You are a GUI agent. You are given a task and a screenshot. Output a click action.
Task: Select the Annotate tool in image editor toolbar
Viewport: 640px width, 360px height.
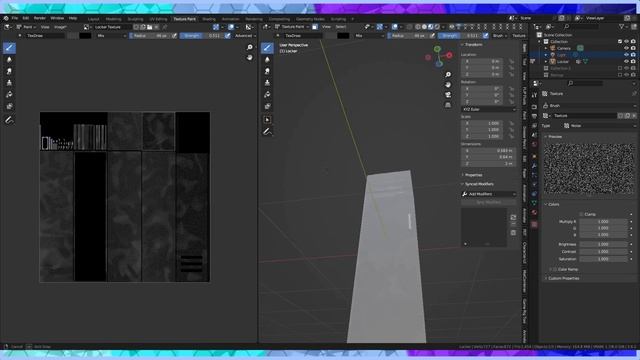[9, 120]
